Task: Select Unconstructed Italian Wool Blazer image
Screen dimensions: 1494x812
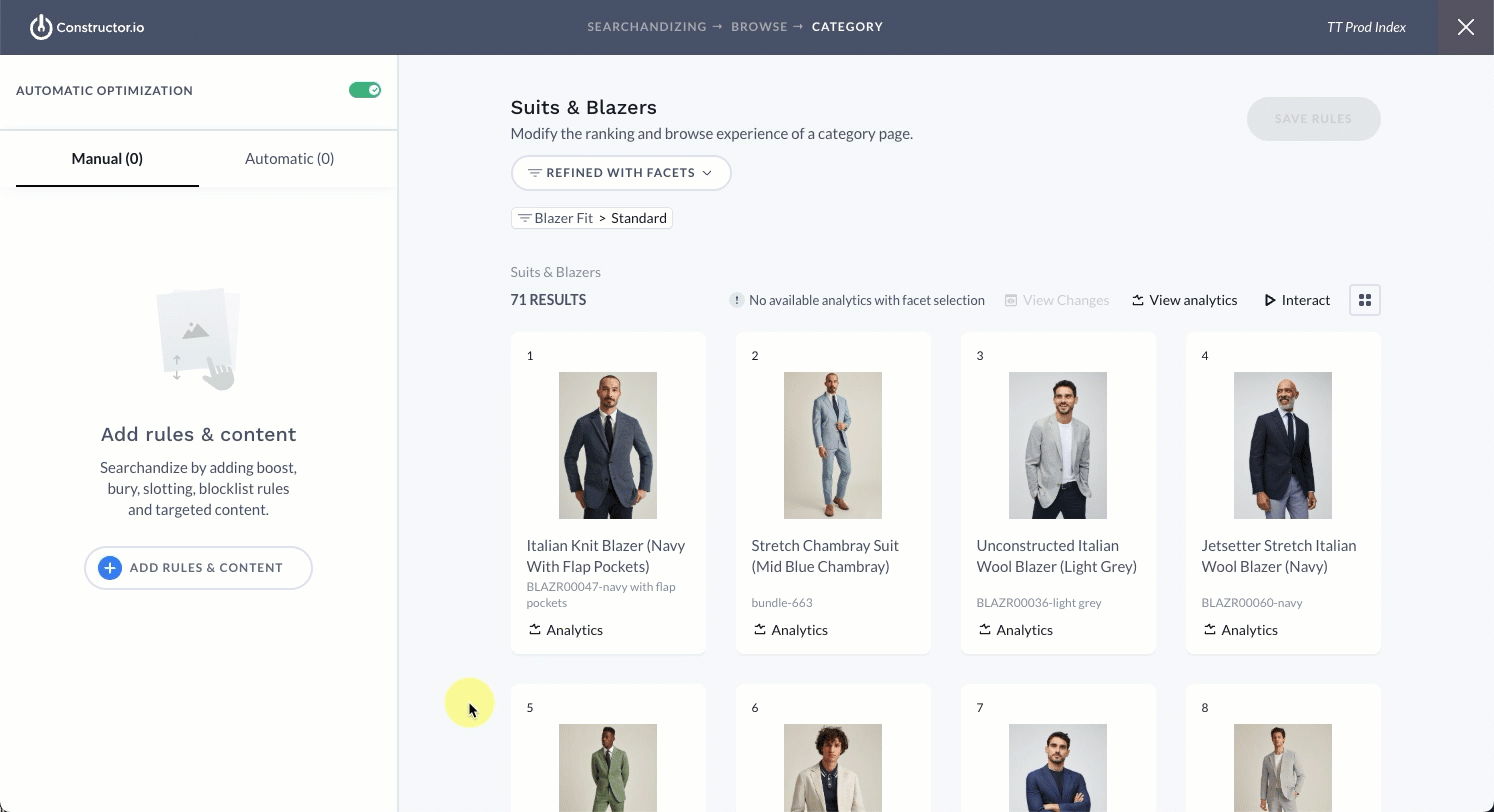Action: click(1058, 445)
